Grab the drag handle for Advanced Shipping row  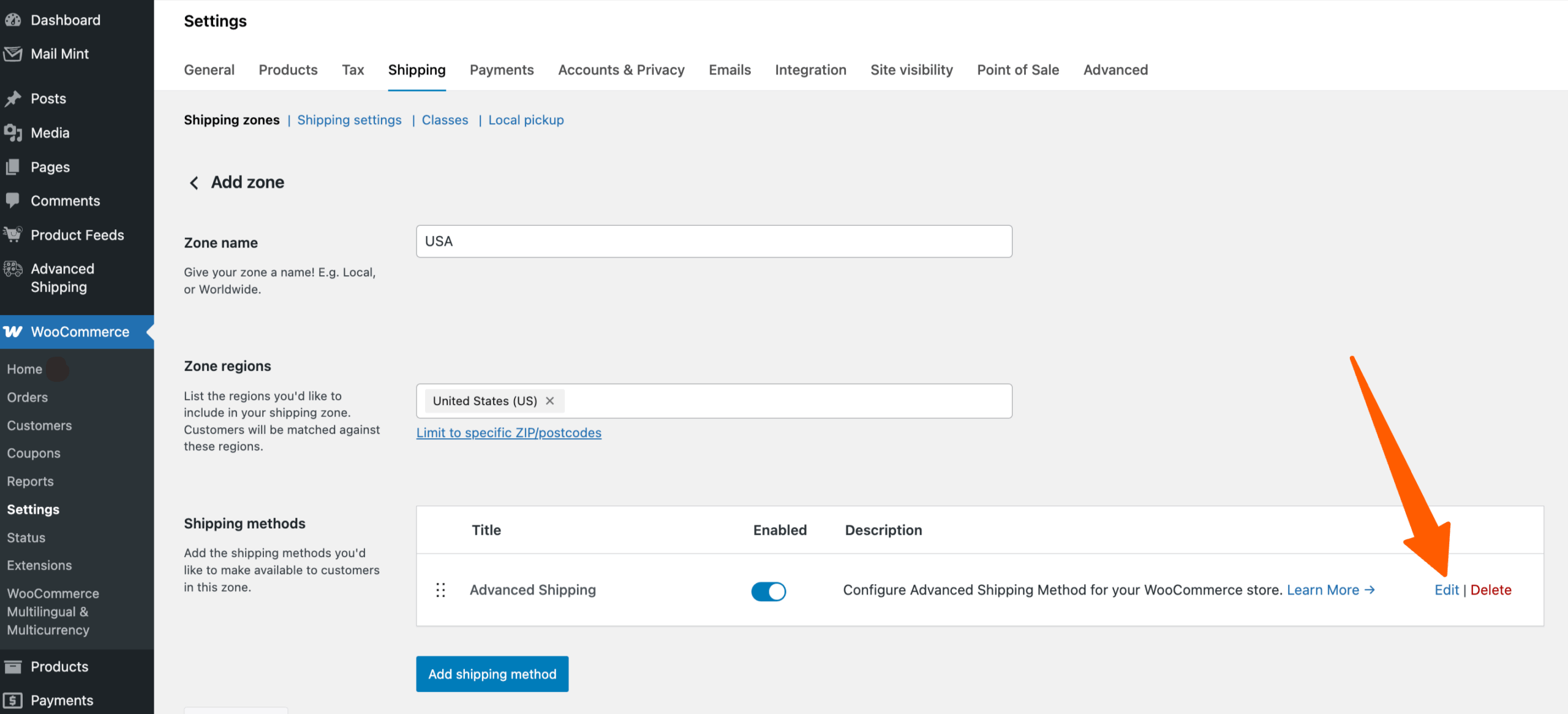click(x=440, y=590)
